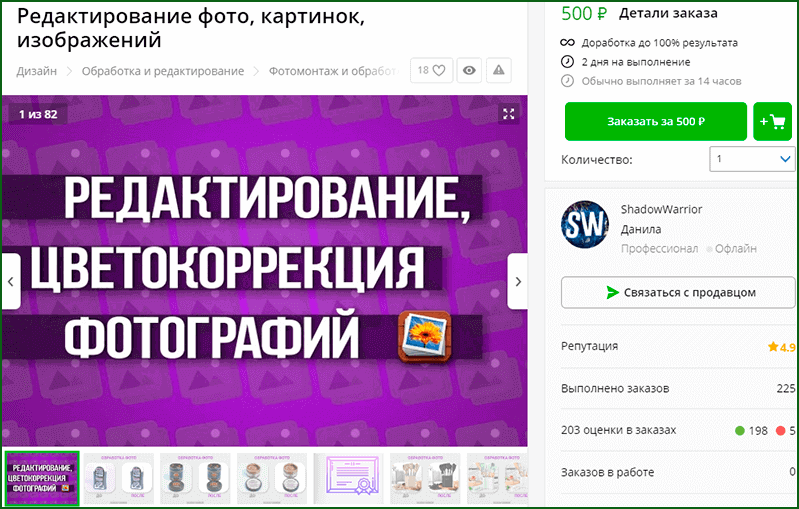The width and height of the screenshot is (799, 509).
Task: Click the star rating 4.9
Action: [x=782, y=347]
